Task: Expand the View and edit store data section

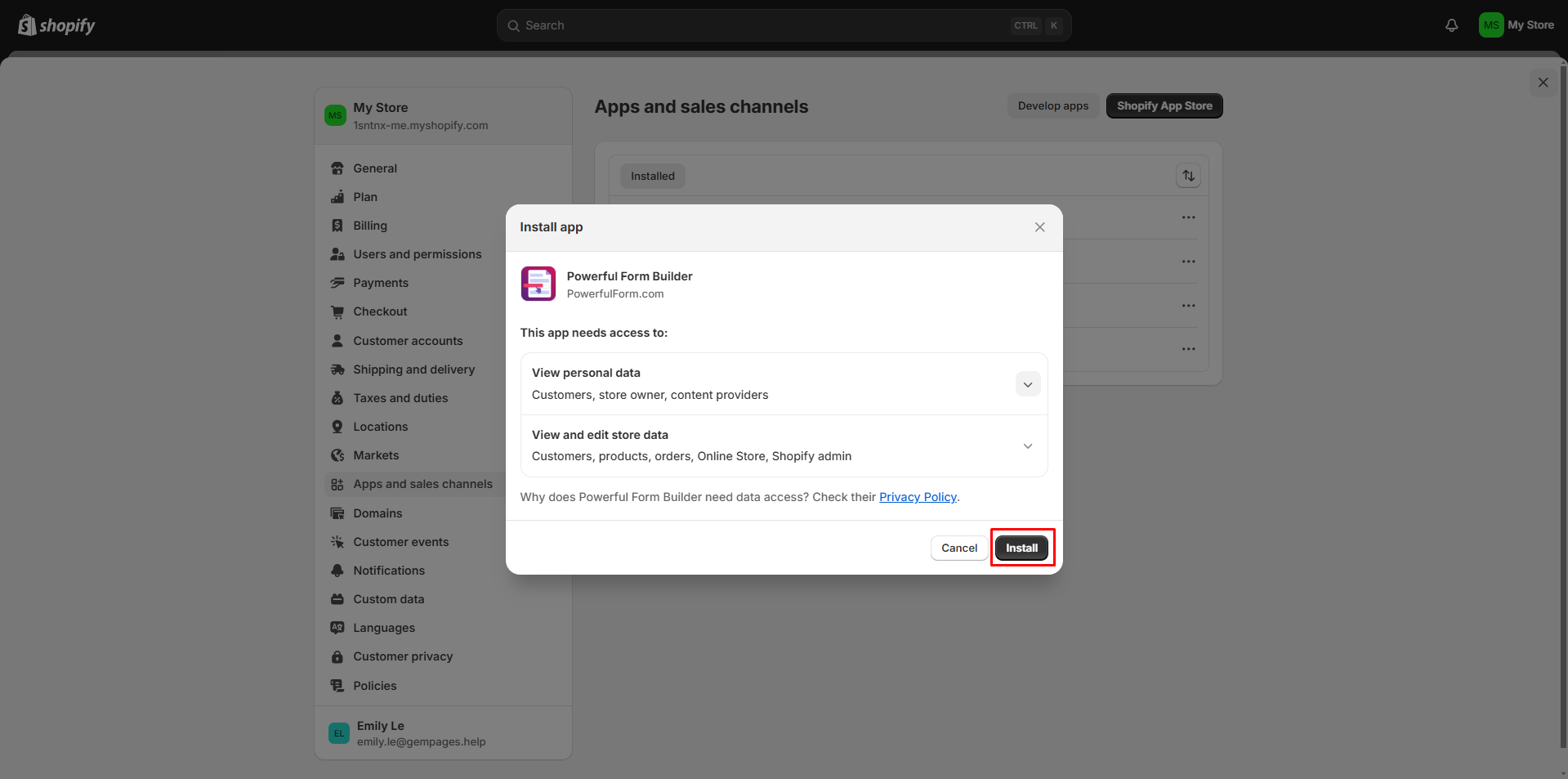Action: [1027, 445]
